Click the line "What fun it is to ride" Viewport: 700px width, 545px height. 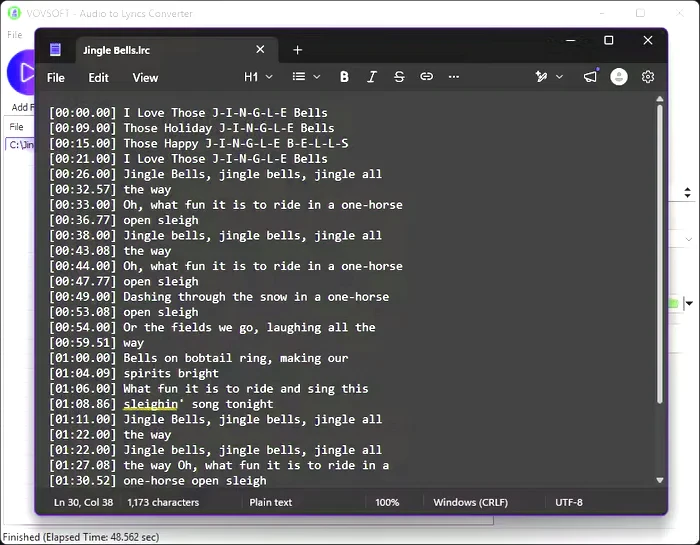(x=198, y=389)
